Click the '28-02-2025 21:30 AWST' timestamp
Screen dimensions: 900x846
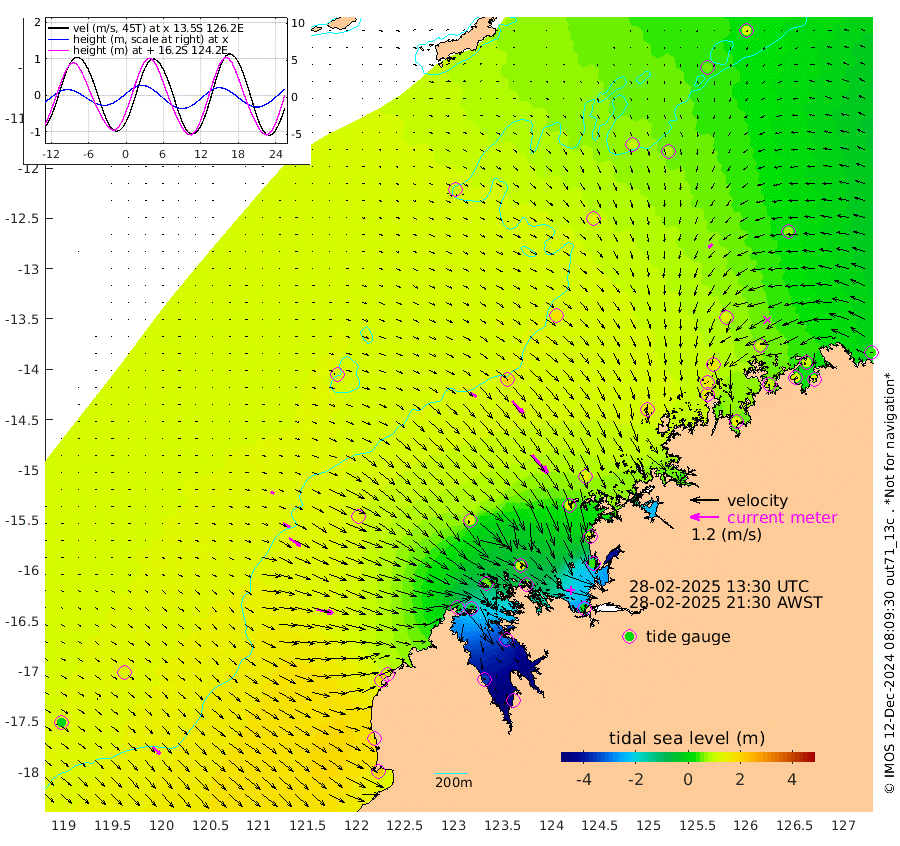pos(726,603)
